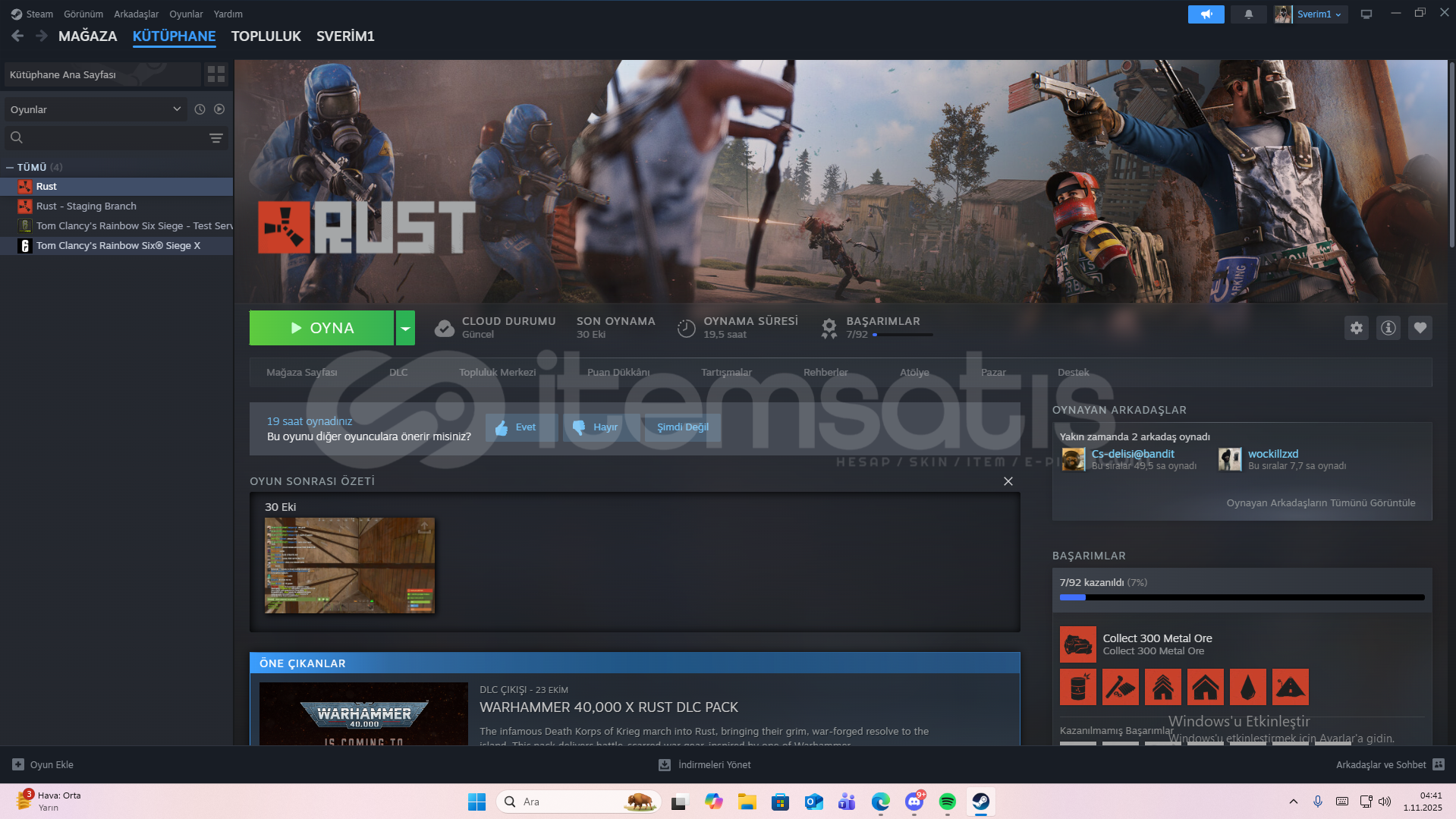Open İndirmeleri Yönet downloads manager
The width and height of the screenshot is (1456, 819).
click(705, 765)
